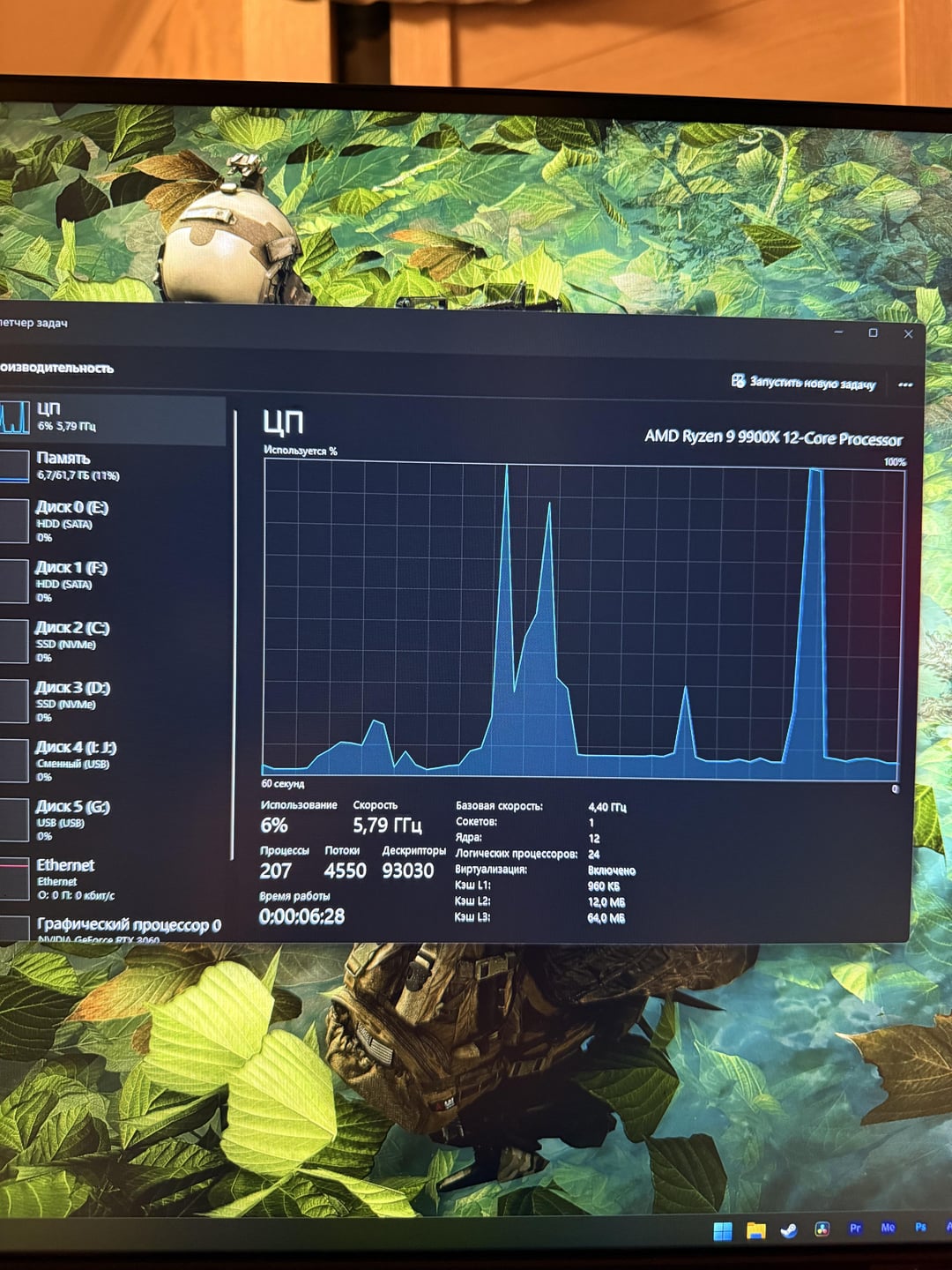Select Диск 5 (G:) USB entry
The image size is (952, 1270).
point(113,820)
